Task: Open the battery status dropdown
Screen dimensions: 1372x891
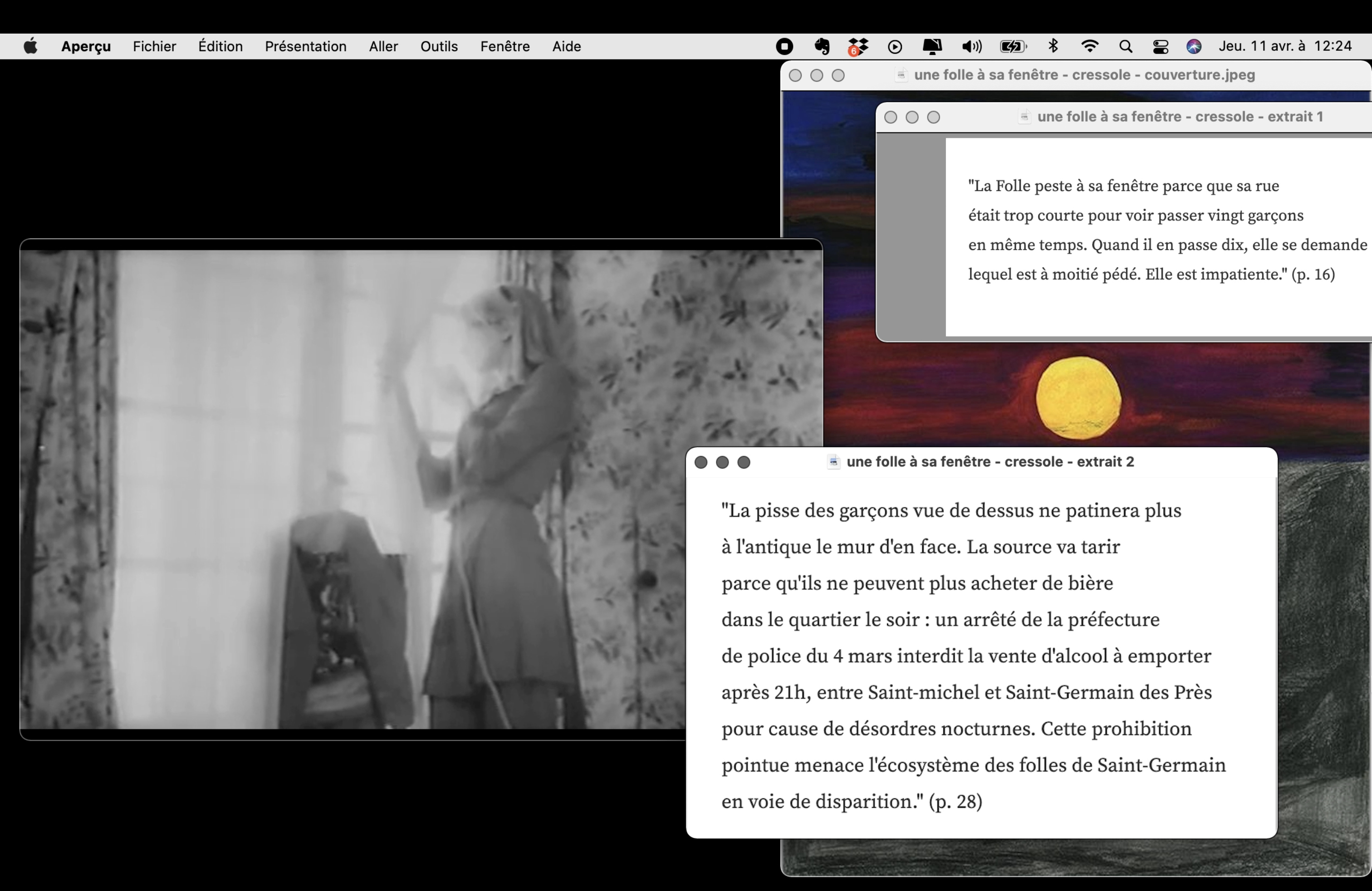Action: (1014, 46)
